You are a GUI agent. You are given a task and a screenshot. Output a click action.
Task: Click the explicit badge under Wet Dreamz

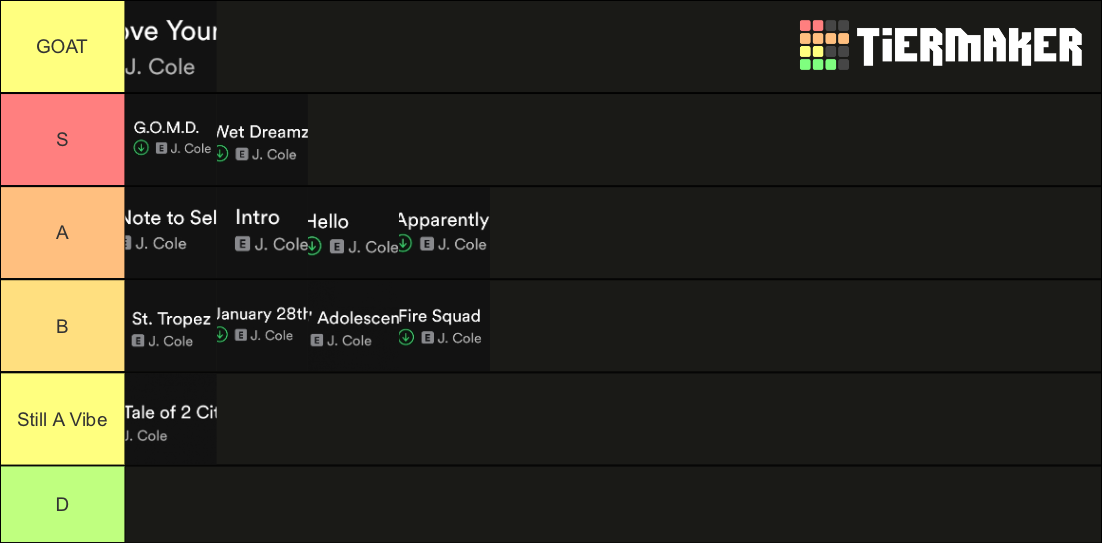242,154
